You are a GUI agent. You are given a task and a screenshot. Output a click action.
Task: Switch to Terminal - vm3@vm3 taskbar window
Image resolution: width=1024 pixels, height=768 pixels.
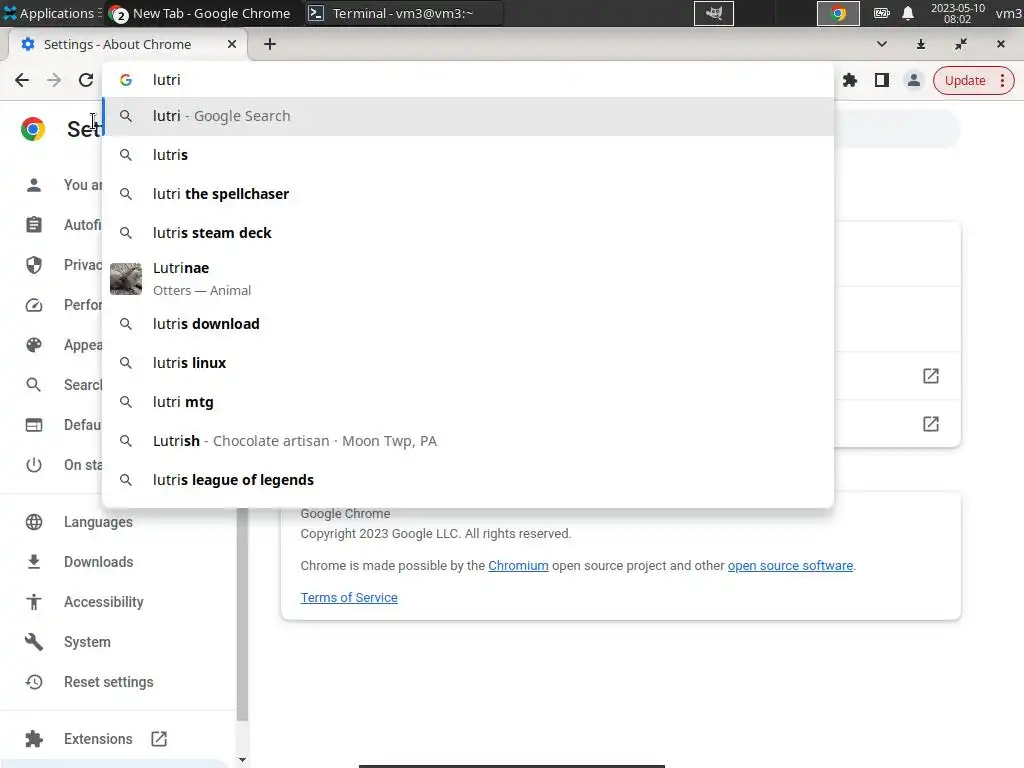pos(403,13)
